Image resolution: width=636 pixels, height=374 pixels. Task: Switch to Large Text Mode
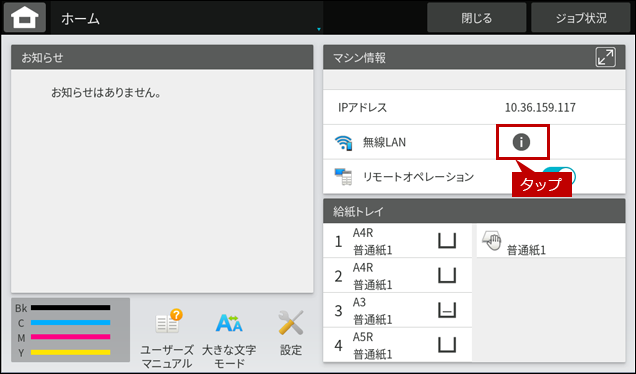pos(229,339)
